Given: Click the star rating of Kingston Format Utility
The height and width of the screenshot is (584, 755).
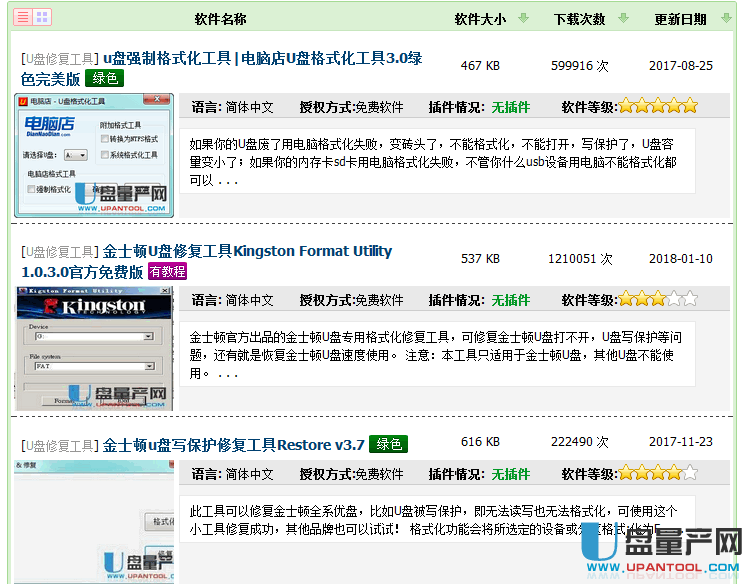Looking at the screenshot, I should 658,299.
